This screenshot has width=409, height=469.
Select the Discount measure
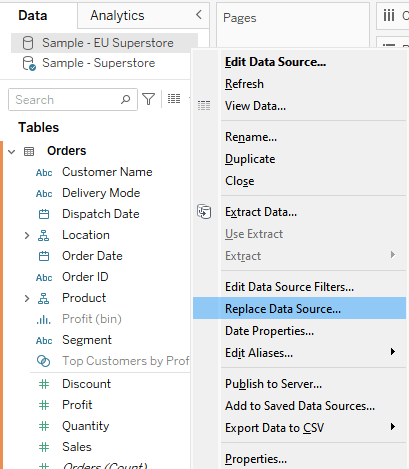coord(86,384)
